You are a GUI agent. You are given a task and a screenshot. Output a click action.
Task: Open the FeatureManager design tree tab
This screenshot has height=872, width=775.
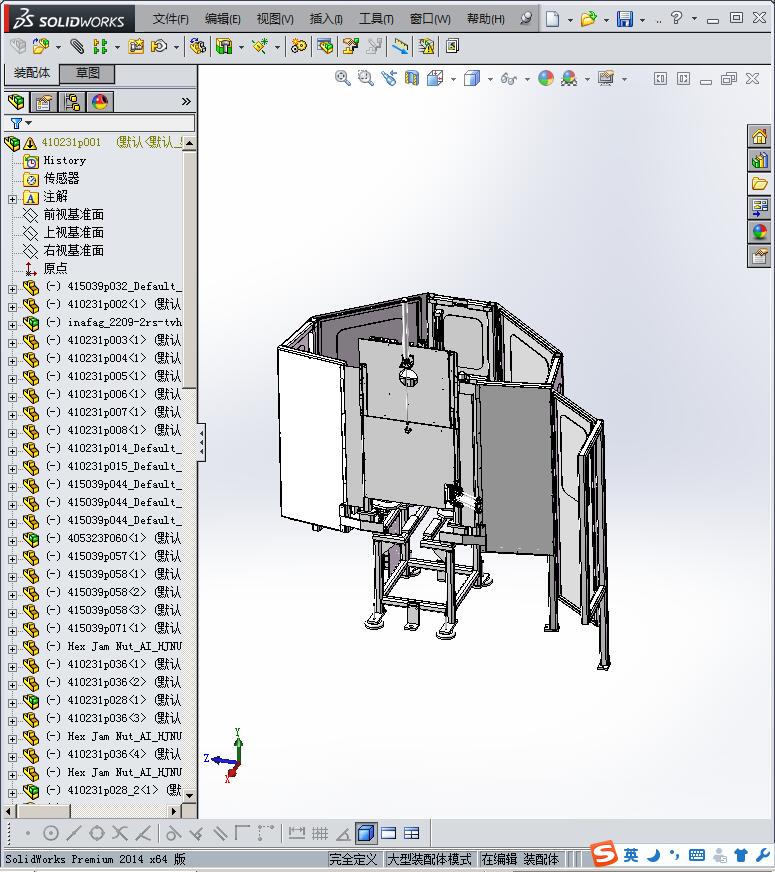16,102
